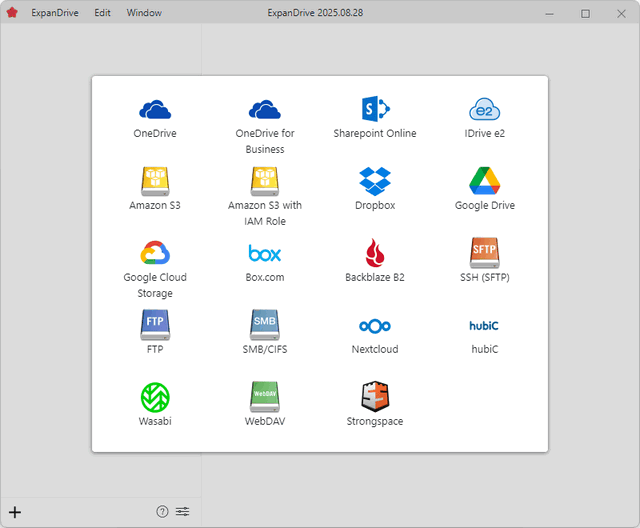Select the Box.com logo icon
The height and width of the screenshot is (528, 640).
[265, 253]
